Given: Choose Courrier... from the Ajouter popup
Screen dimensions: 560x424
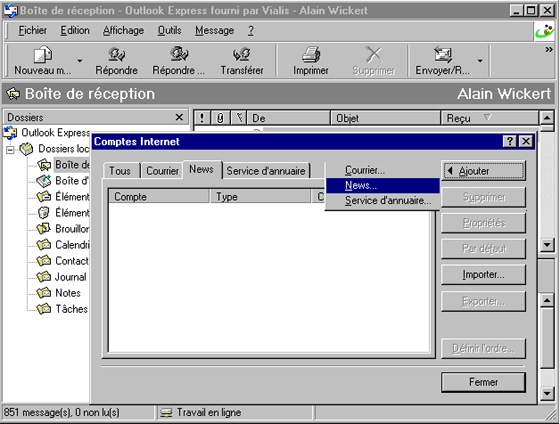Looking at the screenshot, I should click(x=382, y=170).
